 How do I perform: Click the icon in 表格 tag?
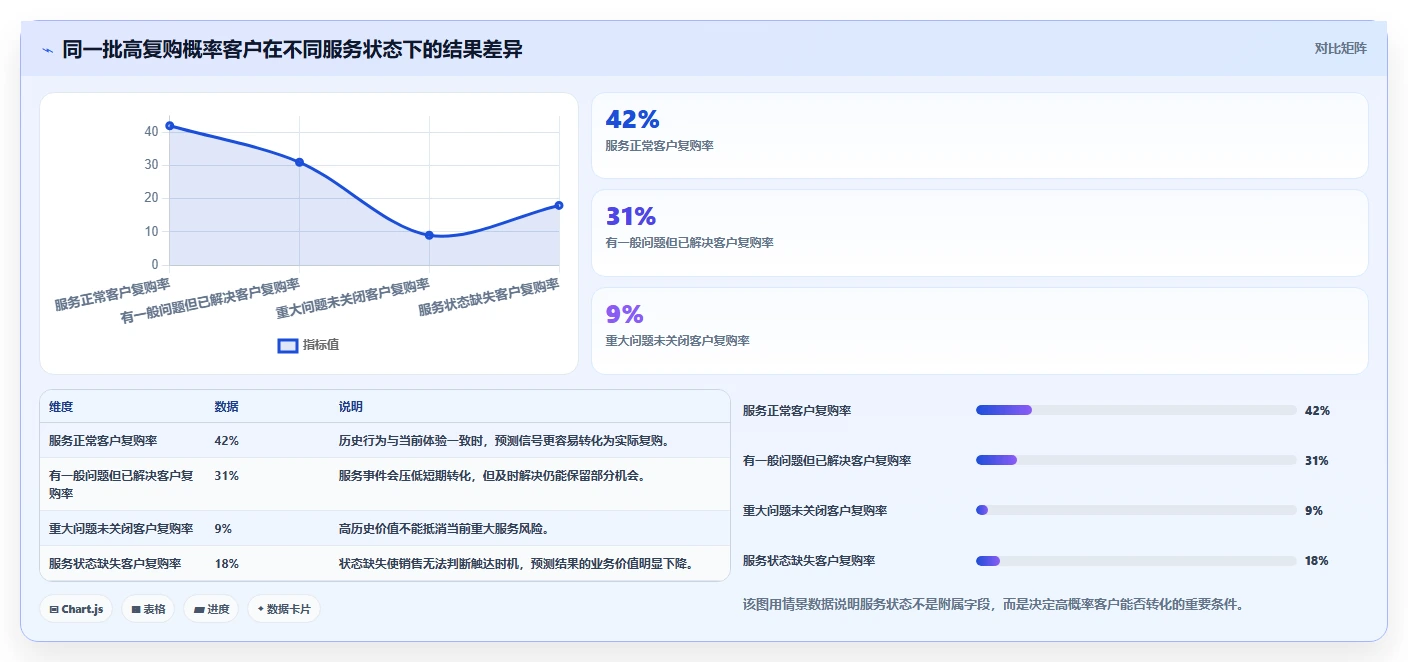pyautogui.click(x=136, y=609)
